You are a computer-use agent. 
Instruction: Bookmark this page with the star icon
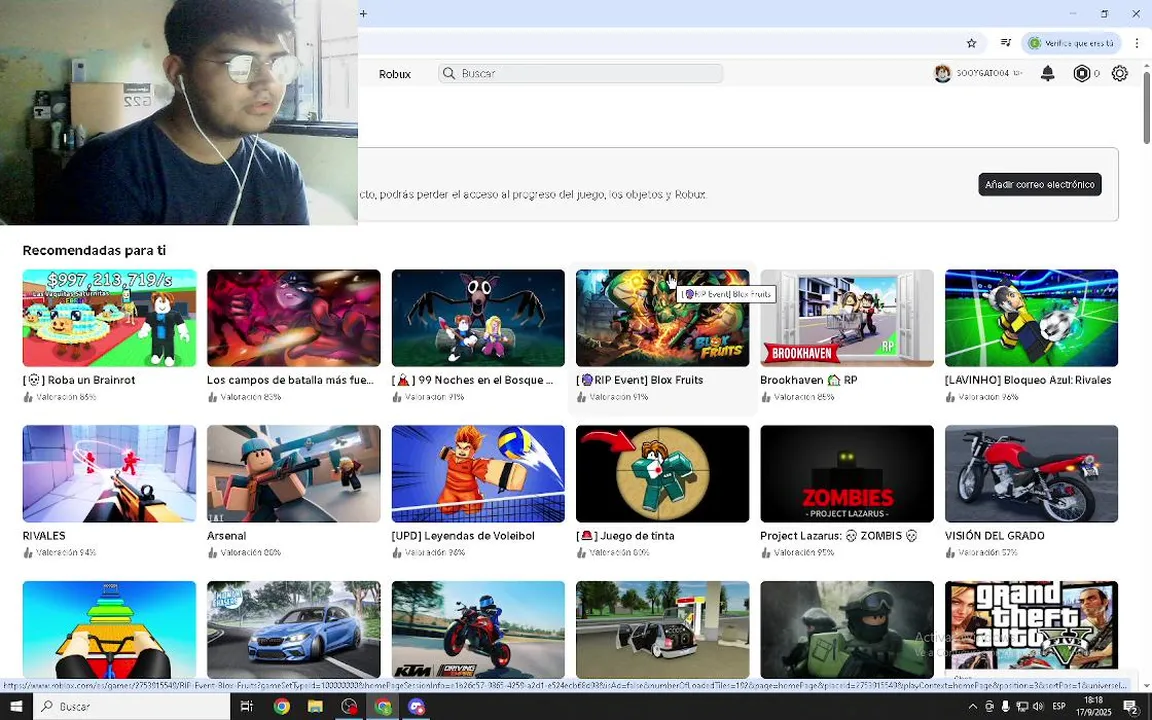pyautogui.click(x=971, y=43)
